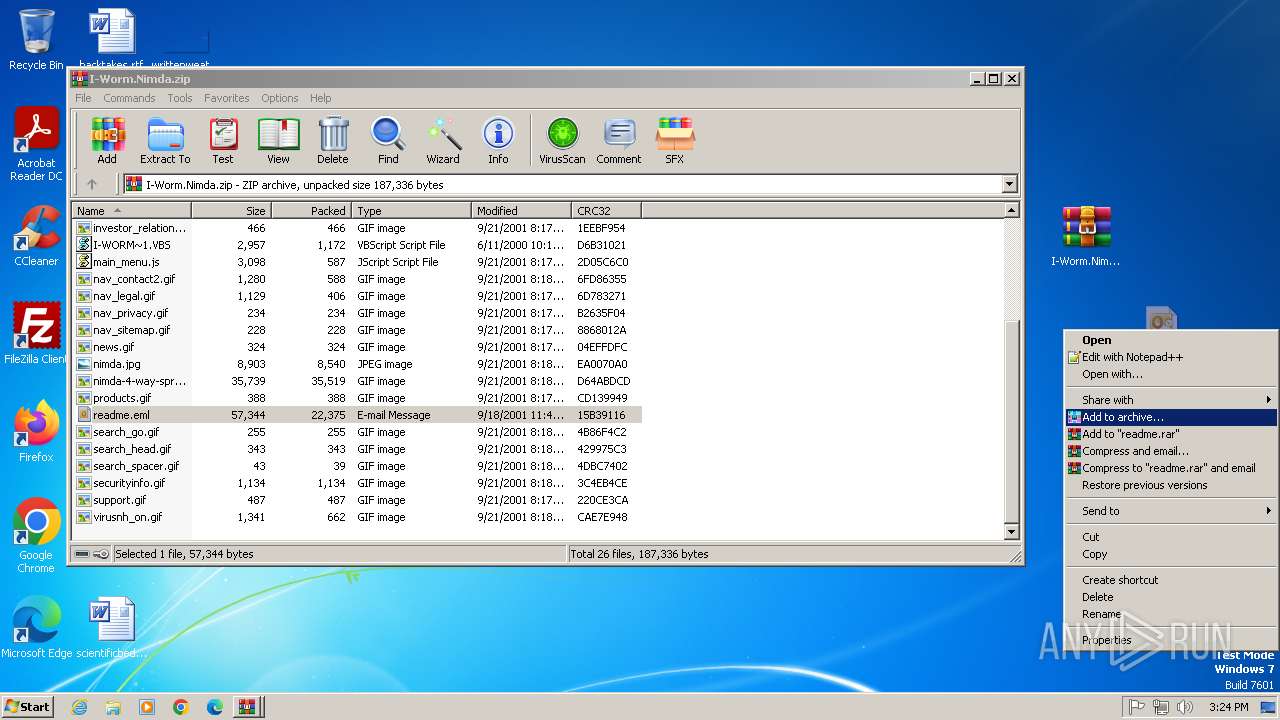This screenshot has width=1280, height=720.
Task: Select I-Worm.Nimda archive desktop icon
Action: tap(1086, 236)
